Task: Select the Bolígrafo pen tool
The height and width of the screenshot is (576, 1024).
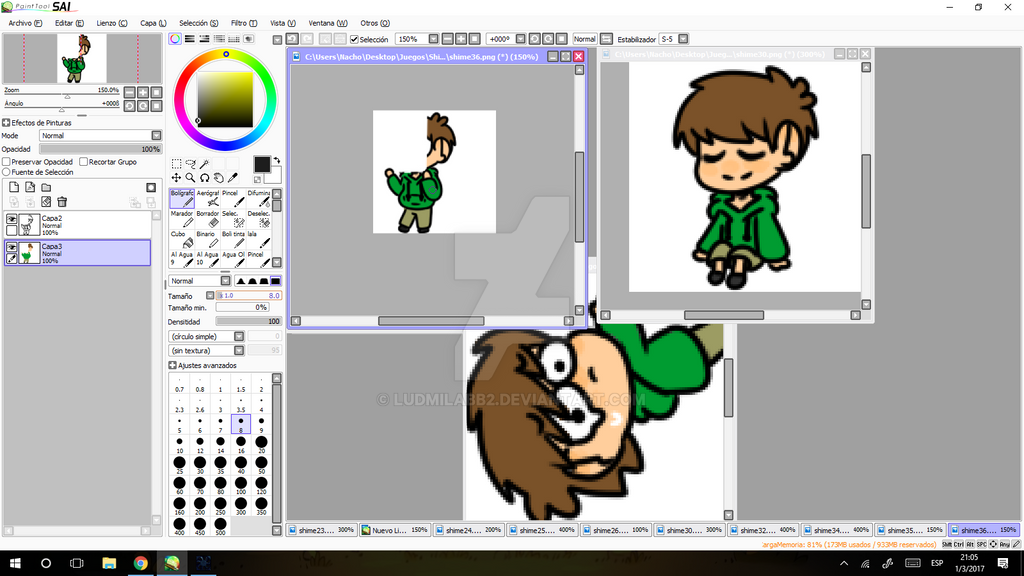Action: [182, 199]
